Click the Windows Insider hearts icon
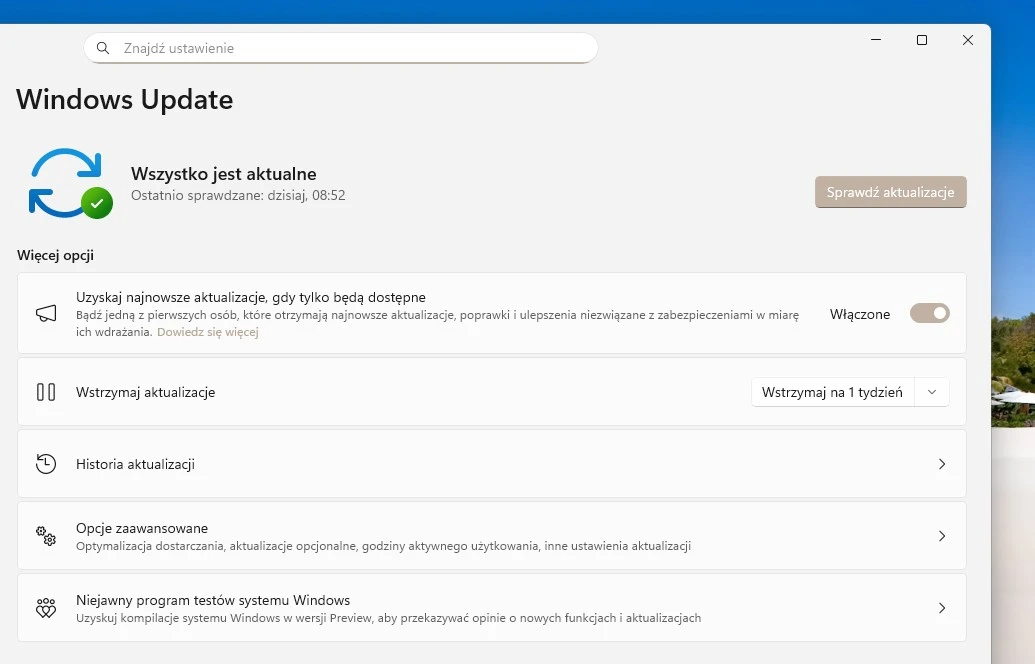Image resolution: width=1035 pixels, height=664 pixels. click(46, 608)
